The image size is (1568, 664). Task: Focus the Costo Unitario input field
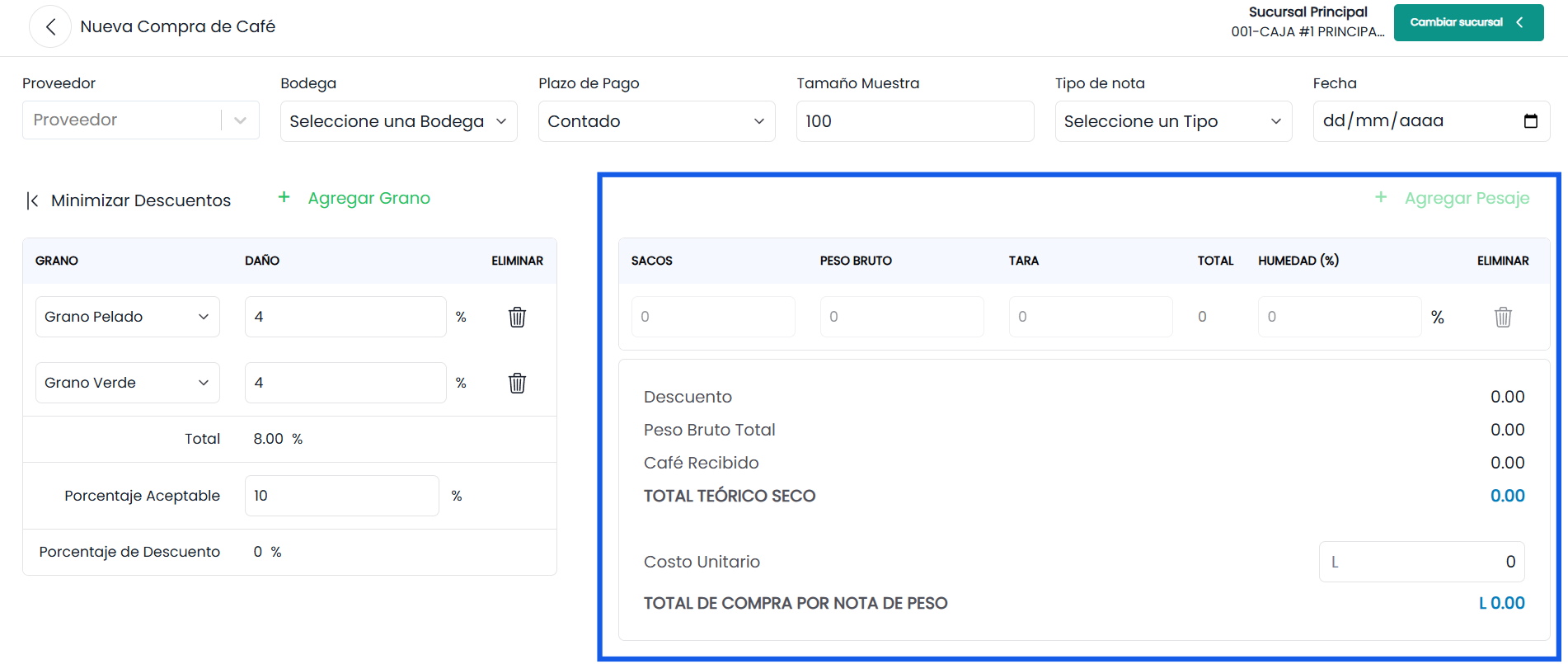(1421, 562)
